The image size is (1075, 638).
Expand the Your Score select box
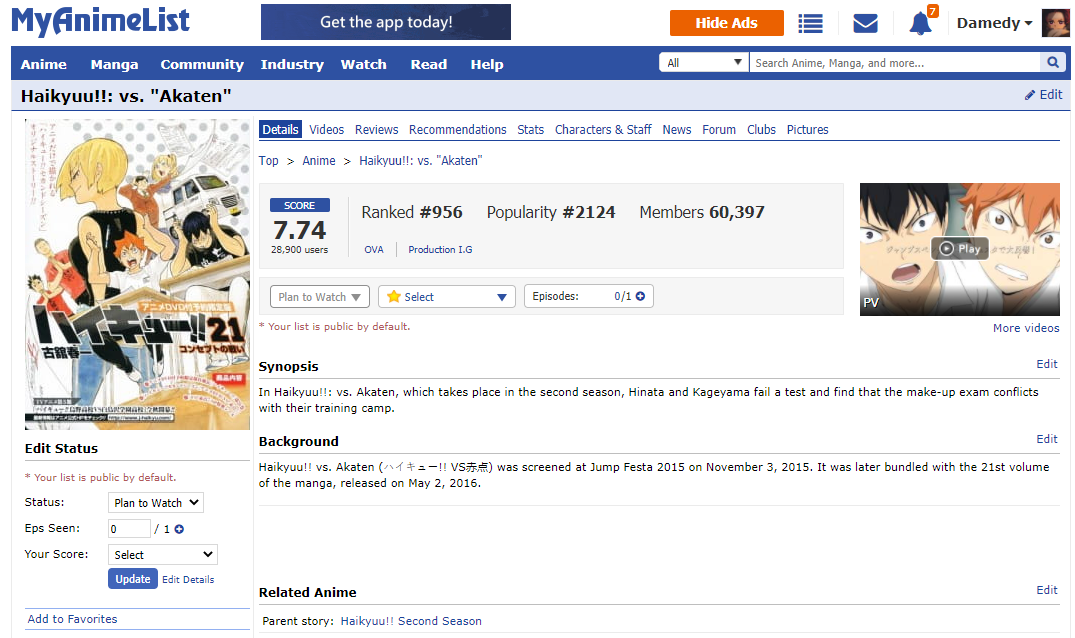163,554
